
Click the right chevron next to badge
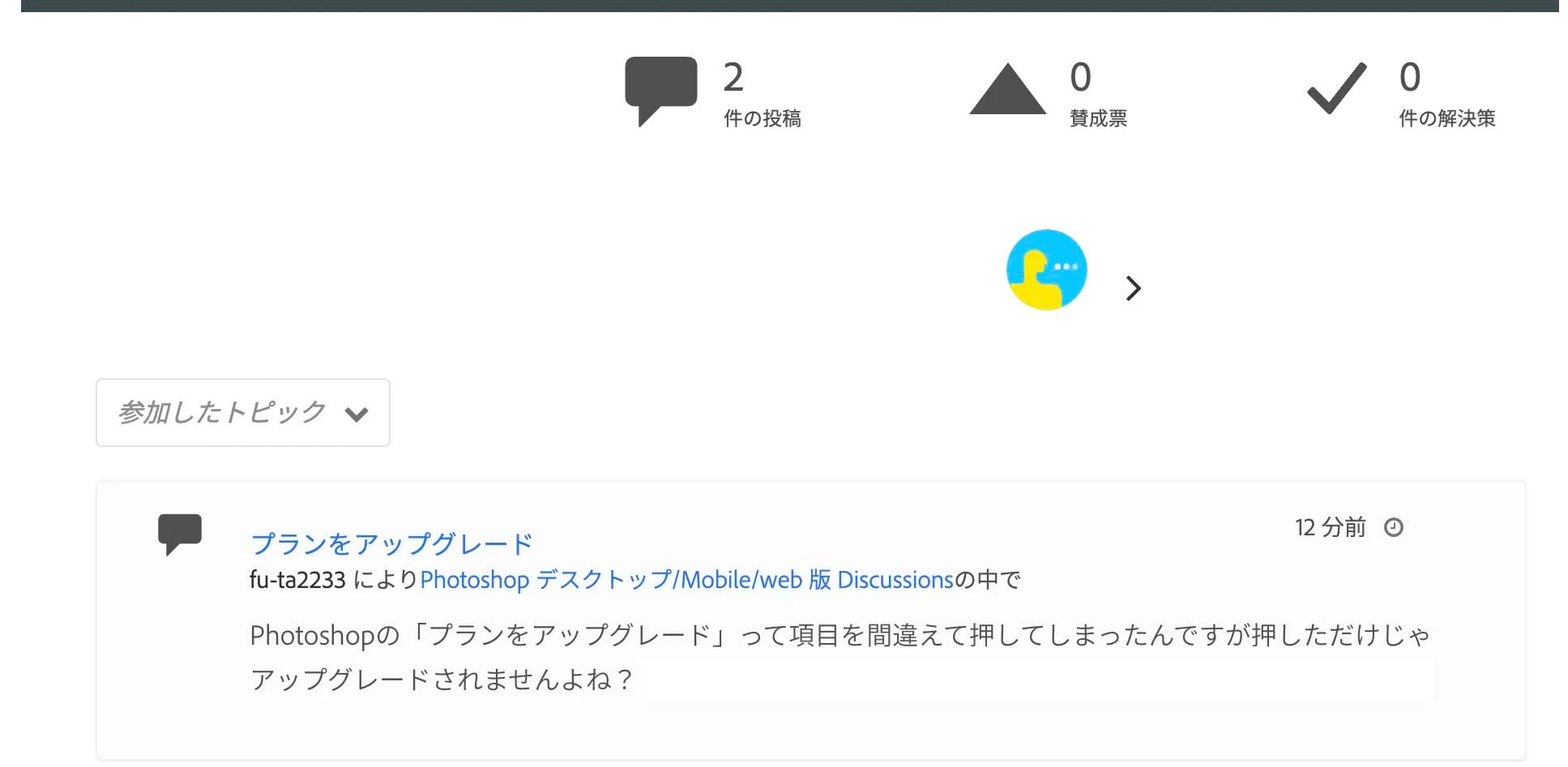(1134, 288)
